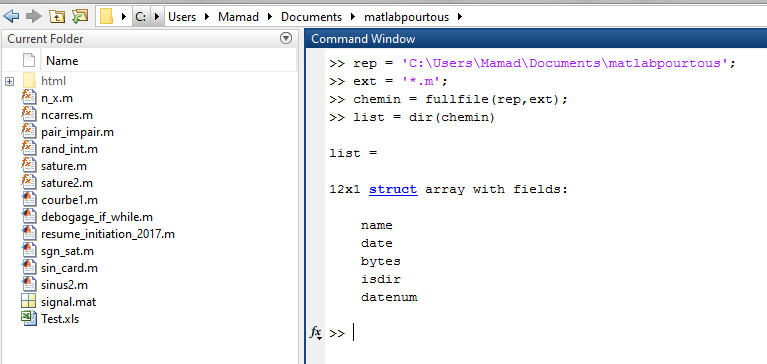Image resolution: width=767 pixels, height=364 pixels.
Task: Select the debogage_if_while.m script icon
Action: coord(29,216)
